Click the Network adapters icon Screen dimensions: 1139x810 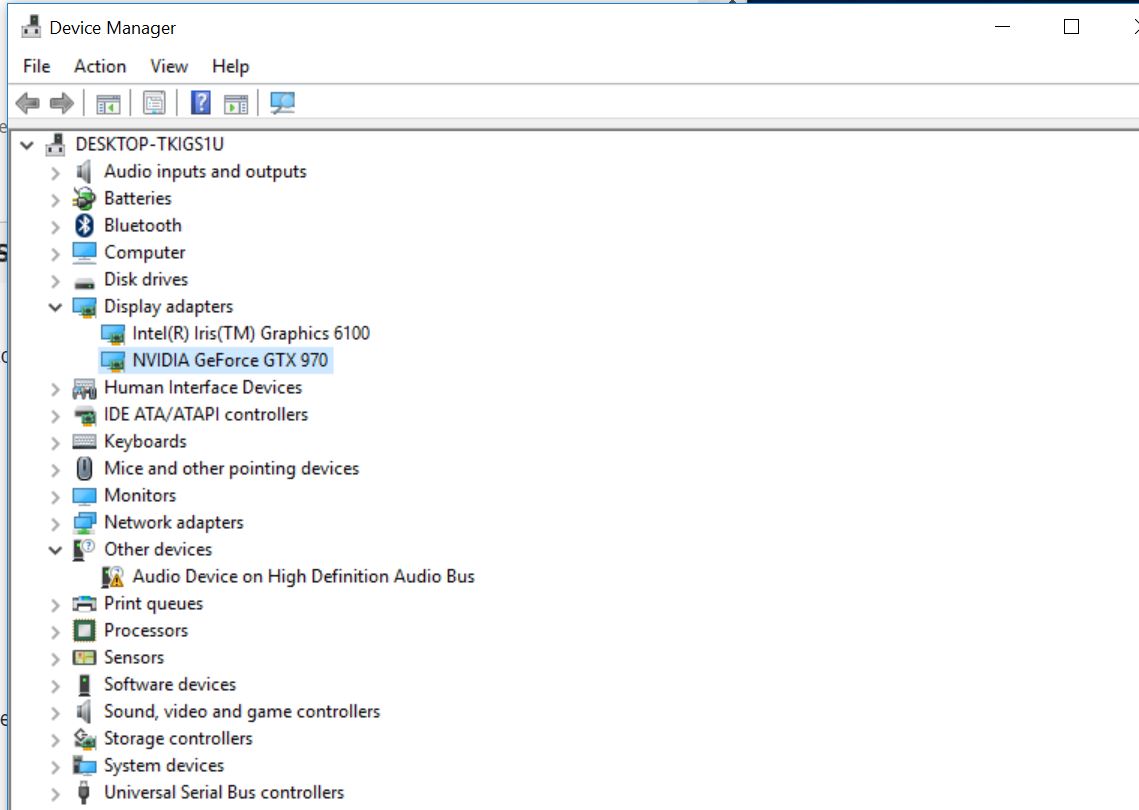point(84,523)
